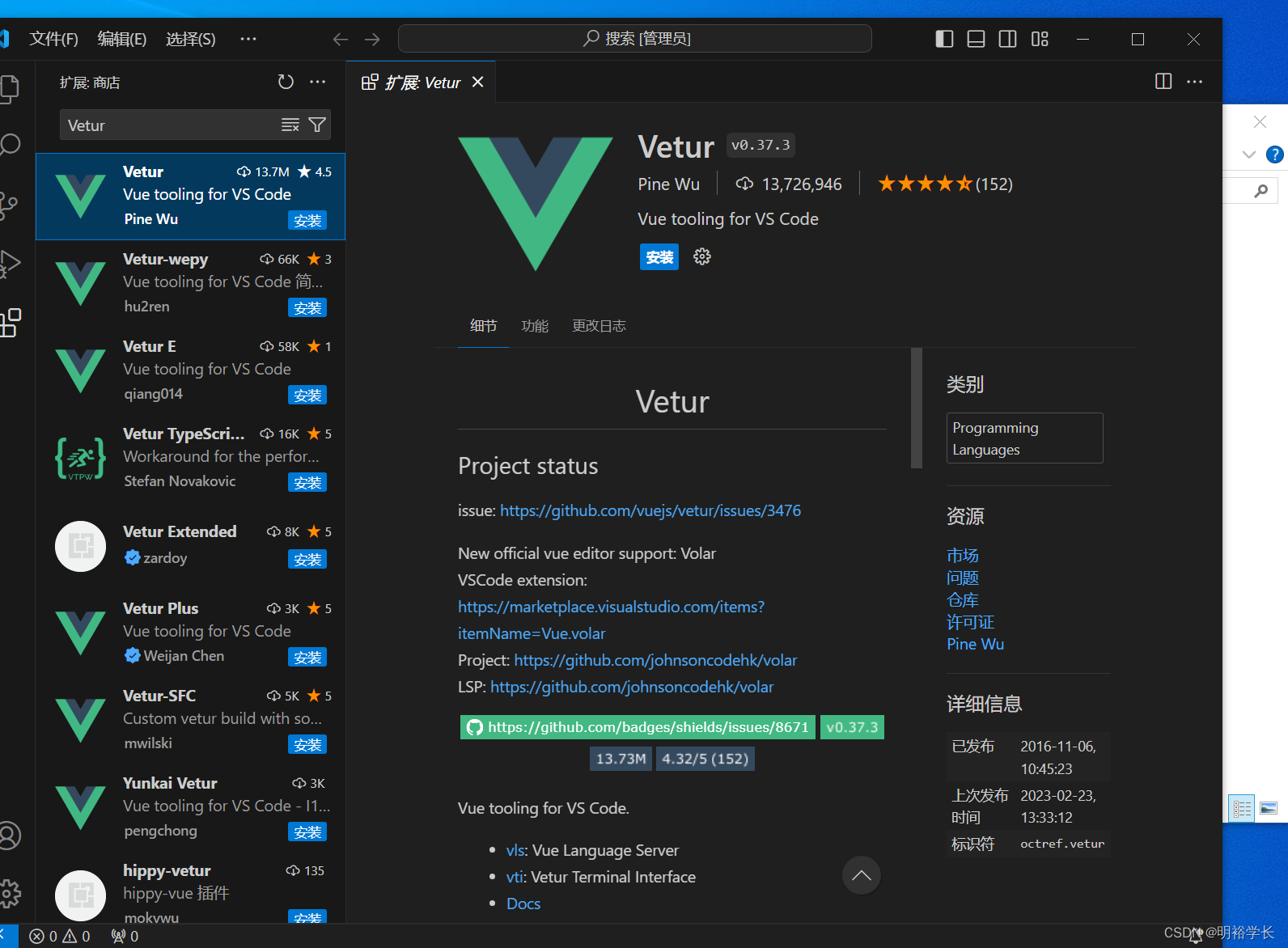Open the 许可证 resource link
Image resolution: width=1288 pixels, height=948 pixels.
click(x=971, y=622)
